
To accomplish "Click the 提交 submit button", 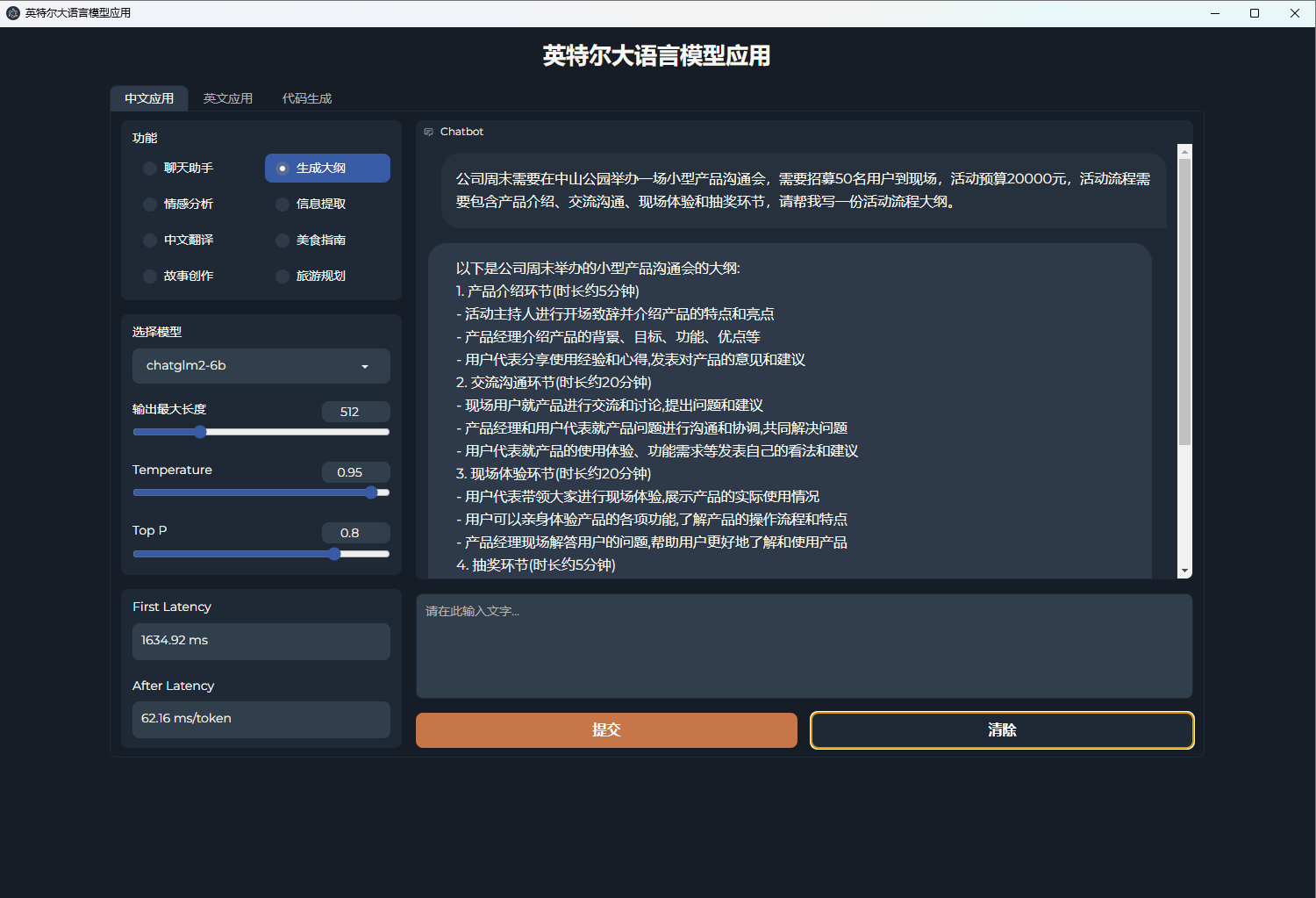I will [x=606, y=730].
